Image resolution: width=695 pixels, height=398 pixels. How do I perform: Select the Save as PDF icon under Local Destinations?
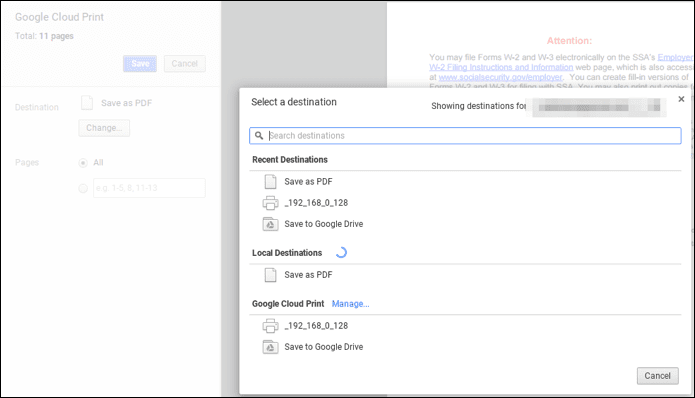click(x=270, y=275)
